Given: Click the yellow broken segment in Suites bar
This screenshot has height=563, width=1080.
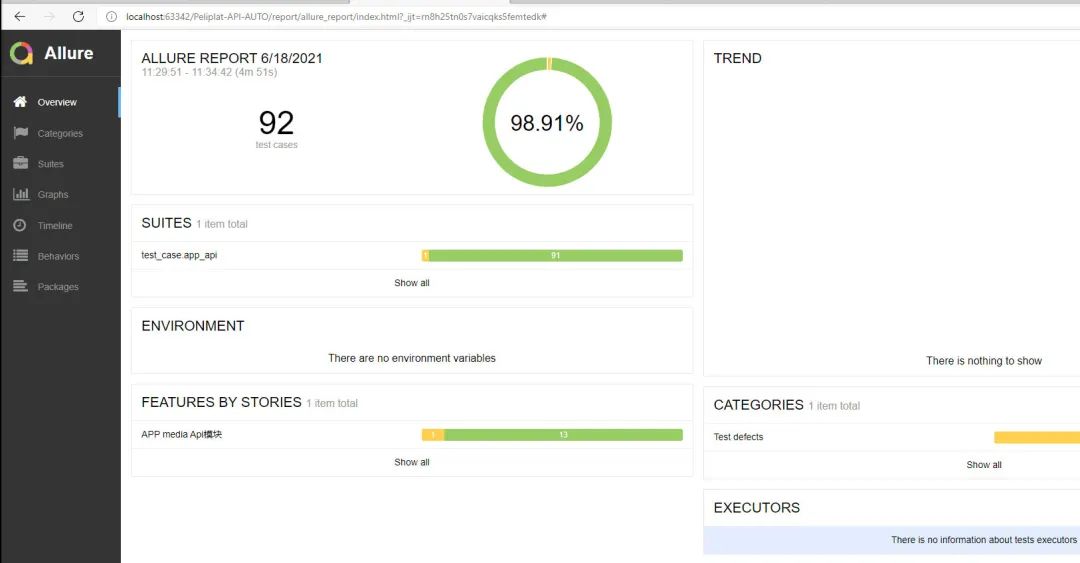Looking at the screenshot, I should [426, 256].
